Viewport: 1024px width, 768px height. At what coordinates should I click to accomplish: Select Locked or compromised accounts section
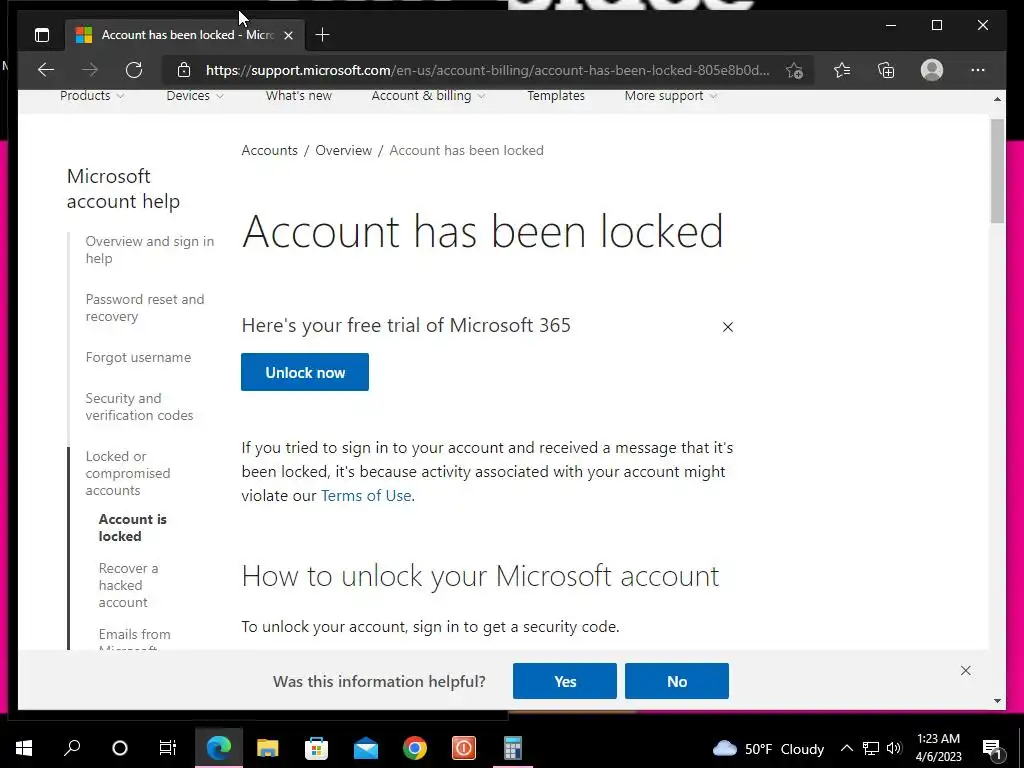click(127, 473)
